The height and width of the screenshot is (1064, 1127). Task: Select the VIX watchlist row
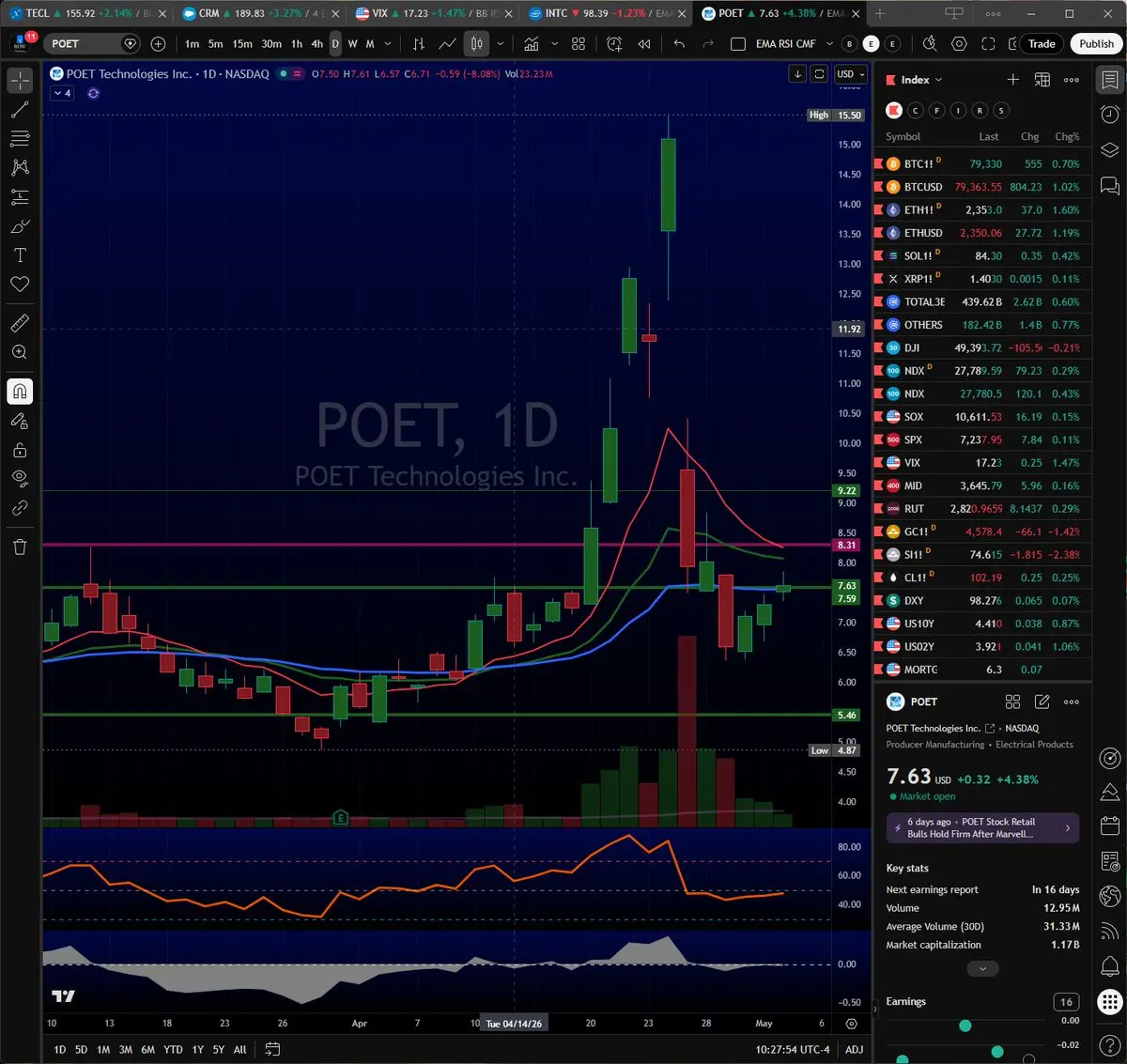(x=982, y=463)
